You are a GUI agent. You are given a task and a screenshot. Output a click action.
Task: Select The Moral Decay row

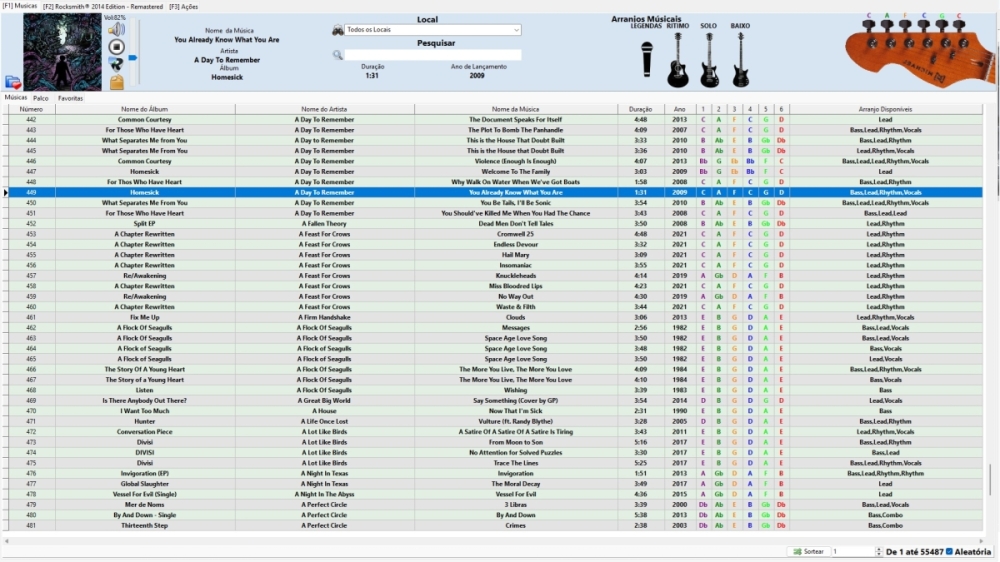(x=495, y=484)
